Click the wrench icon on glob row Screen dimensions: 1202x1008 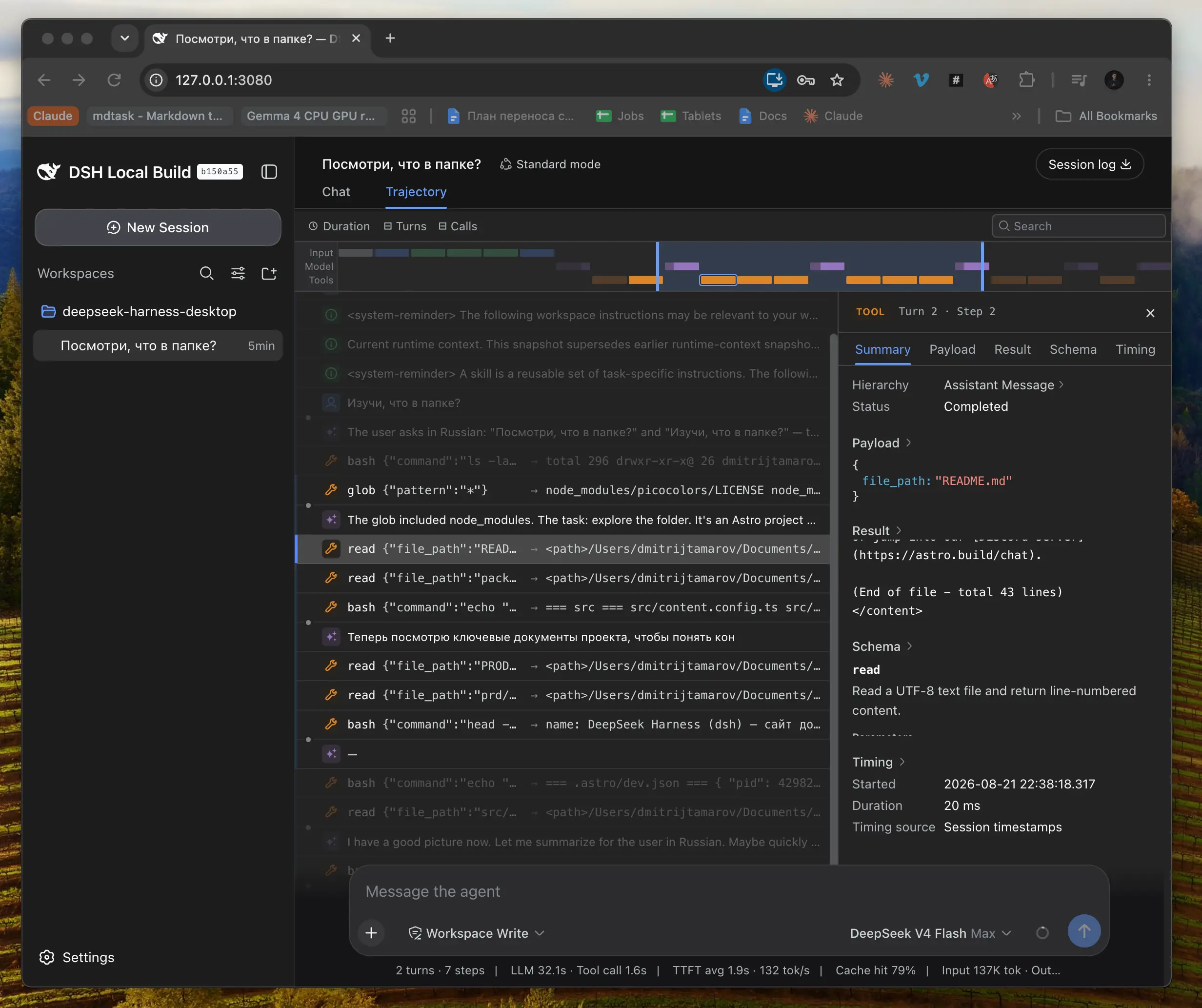[x=331, y=490]
